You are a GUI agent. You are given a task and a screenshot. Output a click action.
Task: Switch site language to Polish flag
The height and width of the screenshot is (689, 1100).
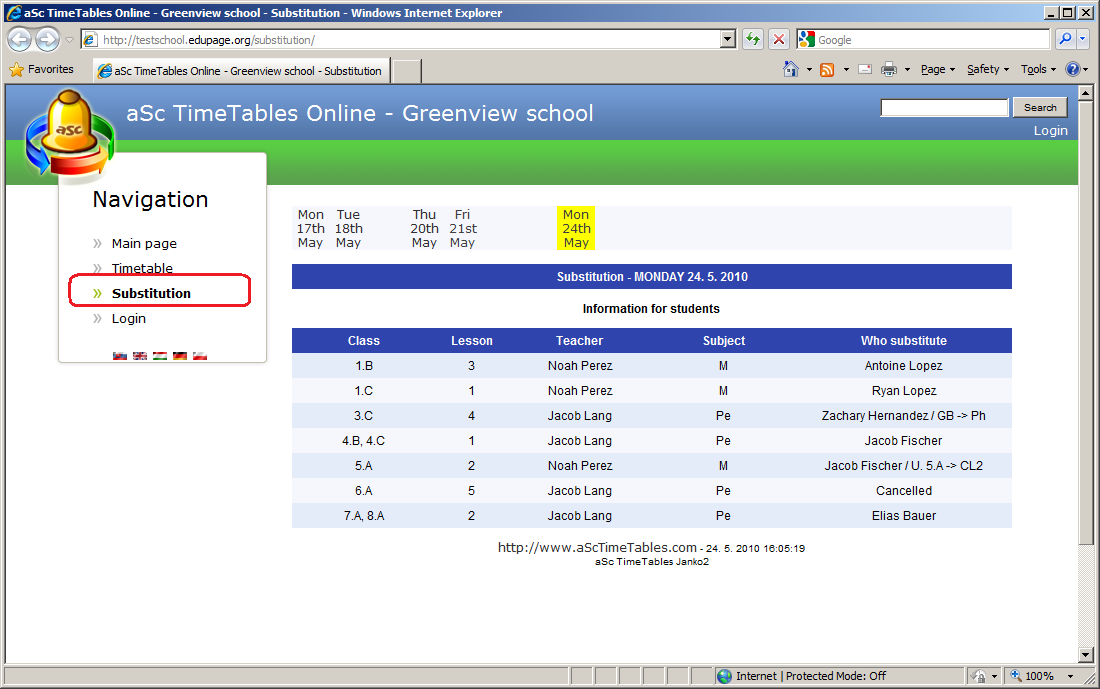(200, 356)
